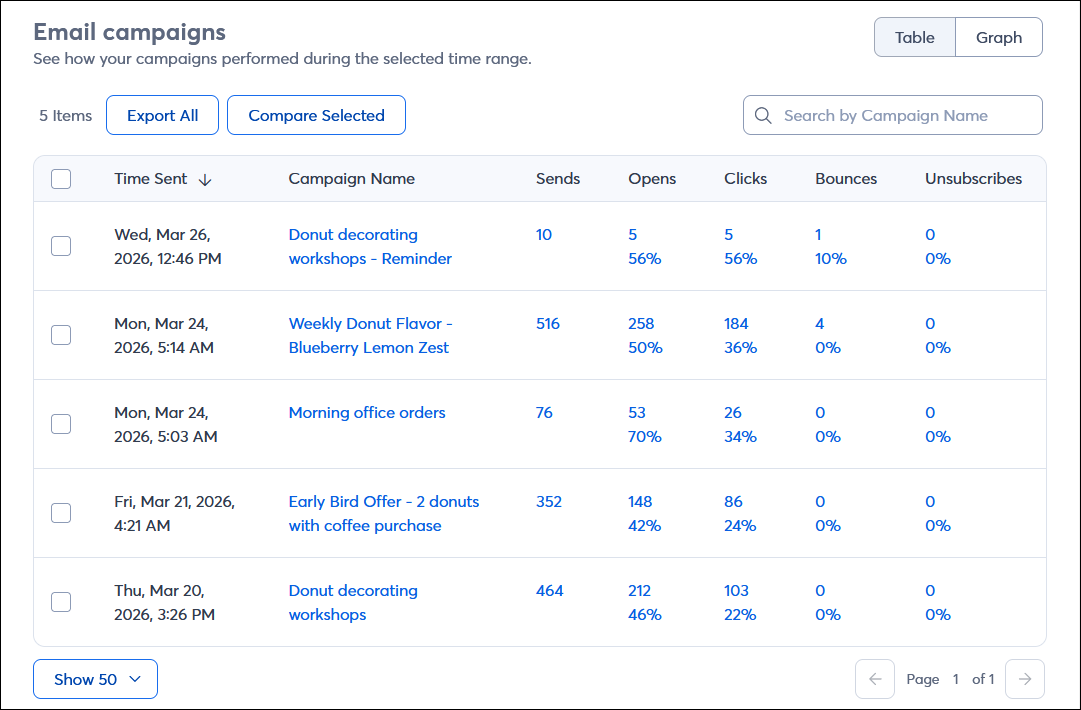Check the Morning office orders row checkbox
Viewport: 1081px width, 710px height.
pyautogui.click(x=61, y=424)
